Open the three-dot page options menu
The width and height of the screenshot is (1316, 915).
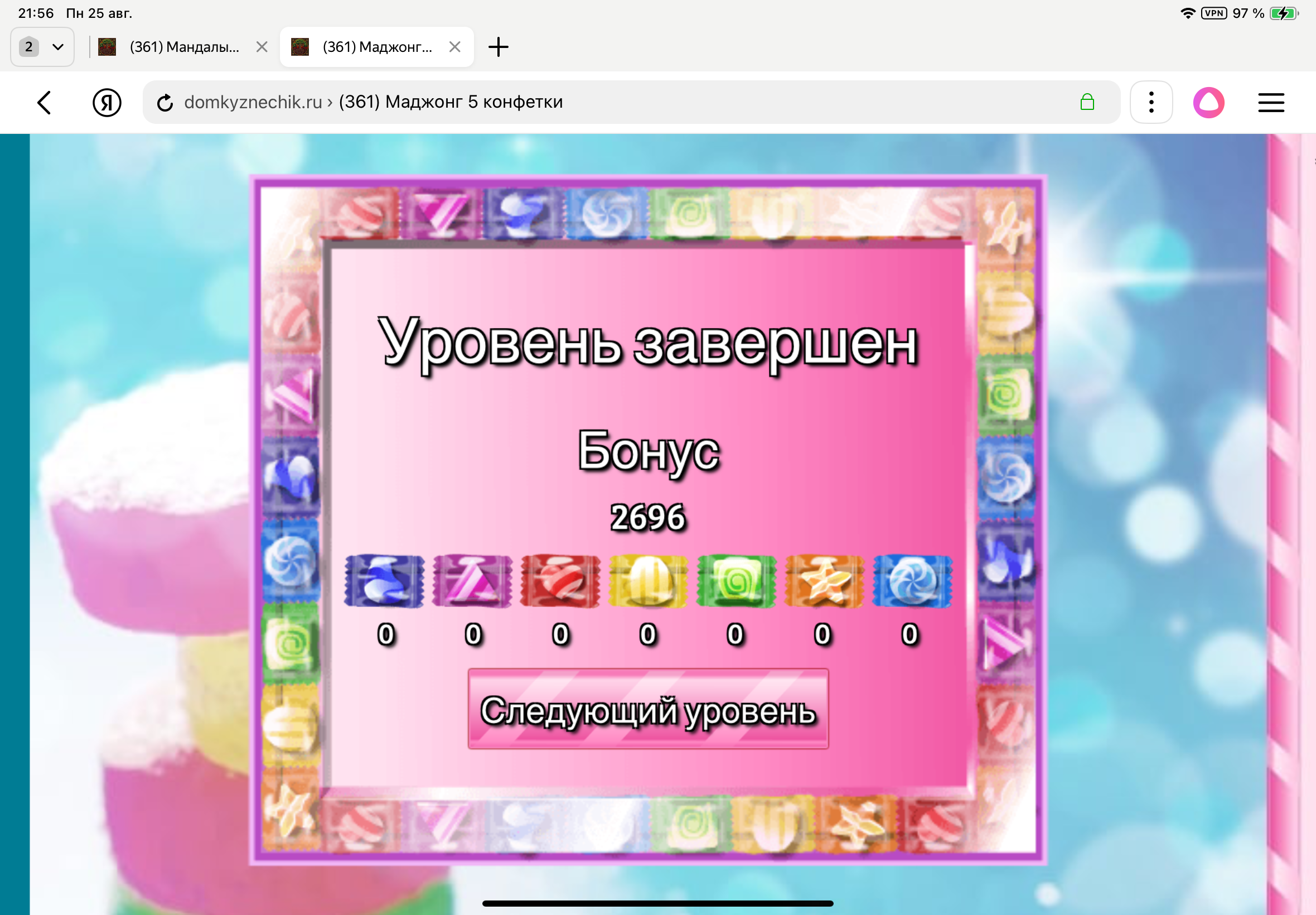pyautogui.click(x=1151, y=103)
